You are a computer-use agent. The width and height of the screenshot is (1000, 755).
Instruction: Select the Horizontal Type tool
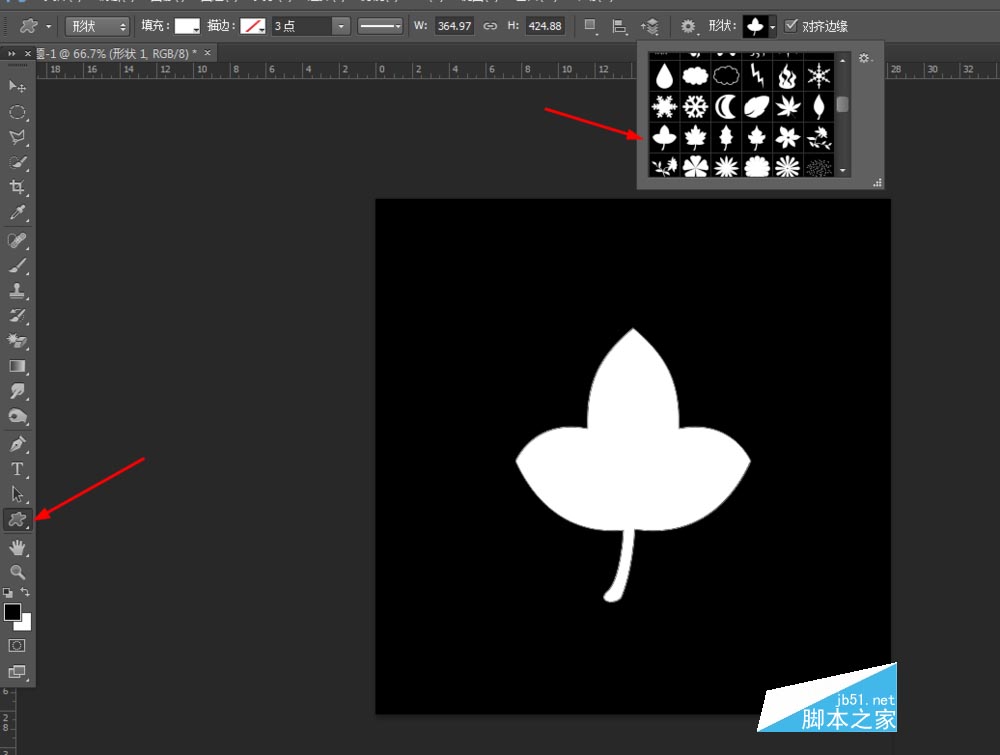tap(17, 469)
